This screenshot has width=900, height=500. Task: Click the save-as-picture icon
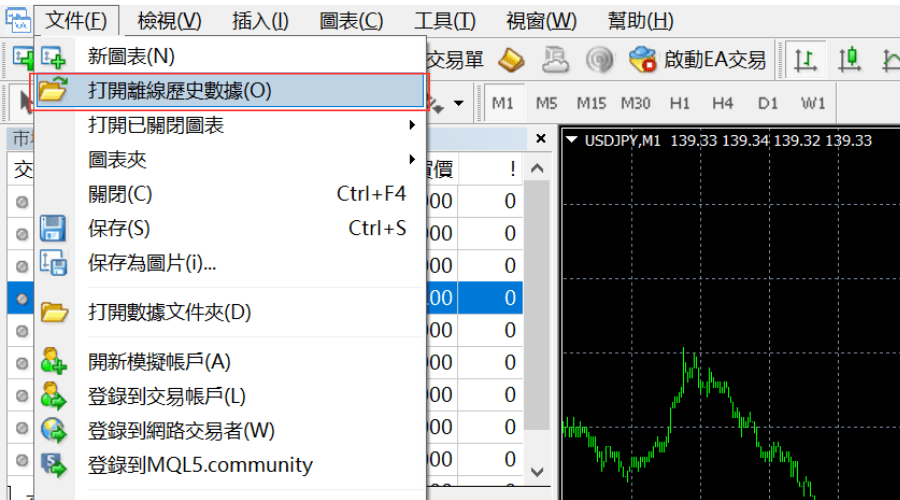[53, 263]
